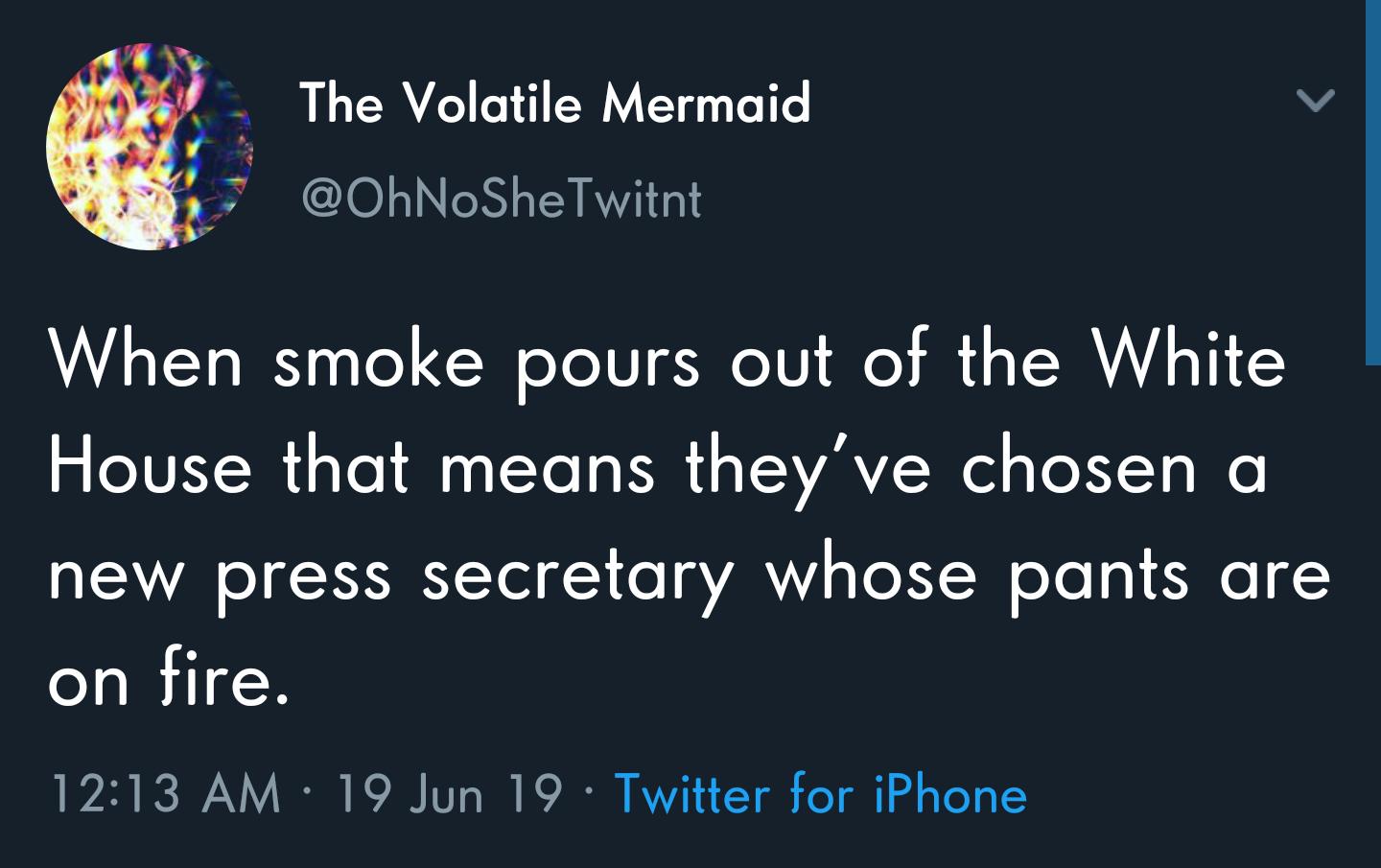Click the blue scrollbar indicator at the right edge
1381x868 pixels.
click(1372, 182)
